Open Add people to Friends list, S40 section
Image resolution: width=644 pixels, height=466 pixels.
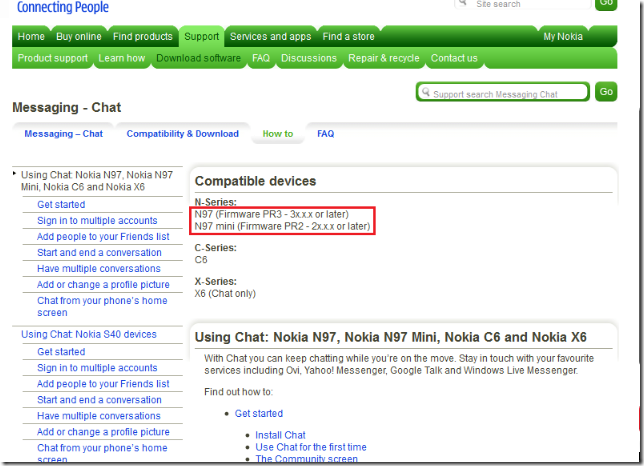click(103, 384)
